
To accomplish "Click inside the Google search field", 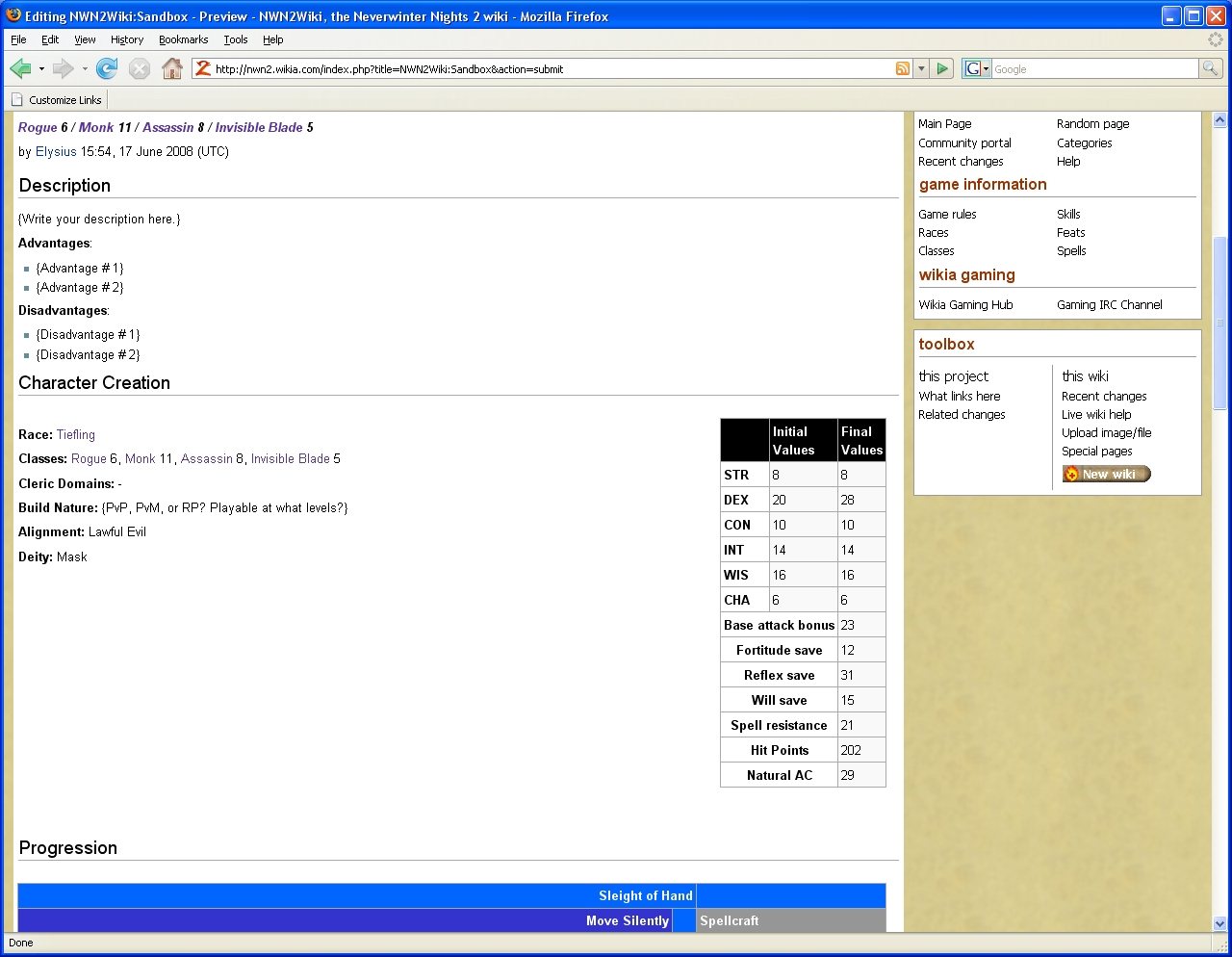I will [x=1093, y=69].
